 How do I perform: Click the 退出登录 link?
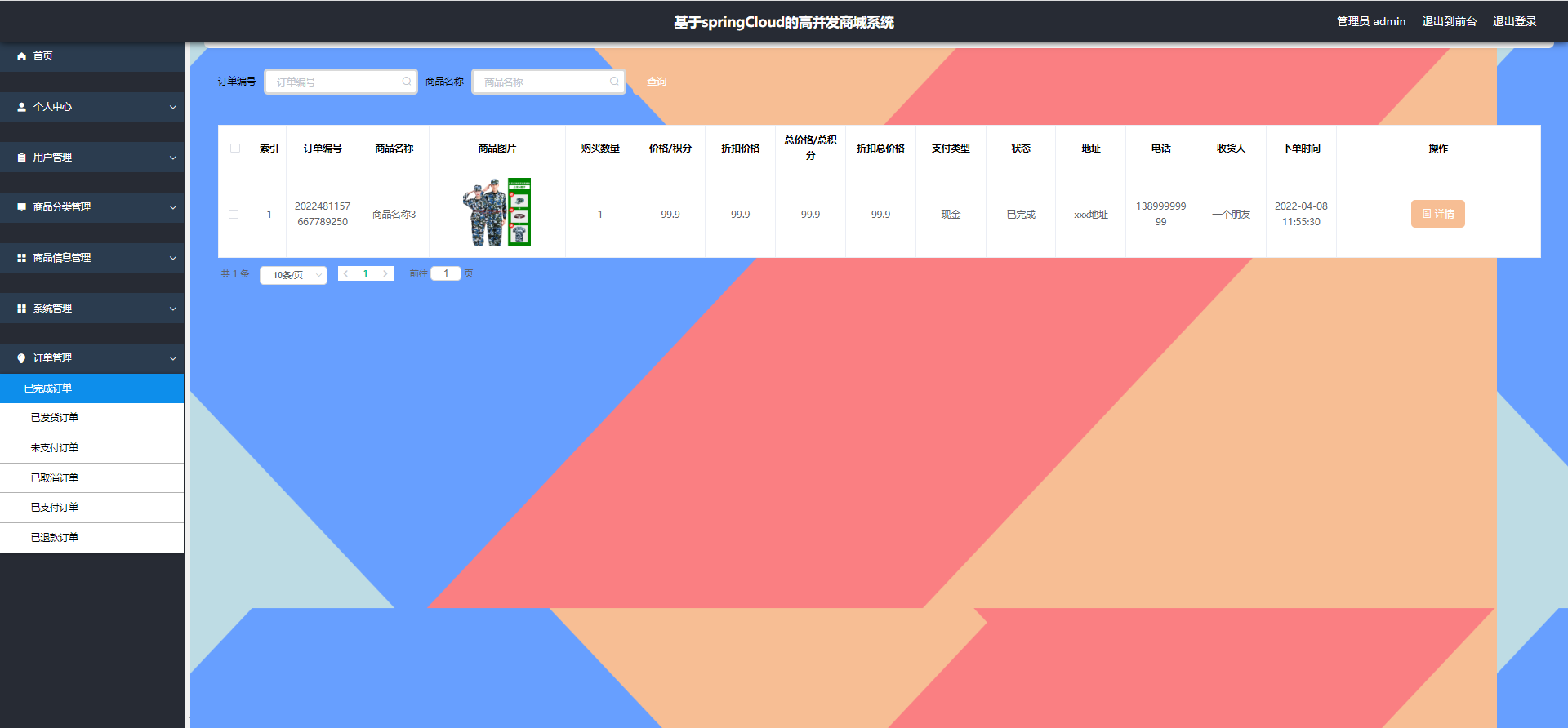click(x=1514, y=22)
